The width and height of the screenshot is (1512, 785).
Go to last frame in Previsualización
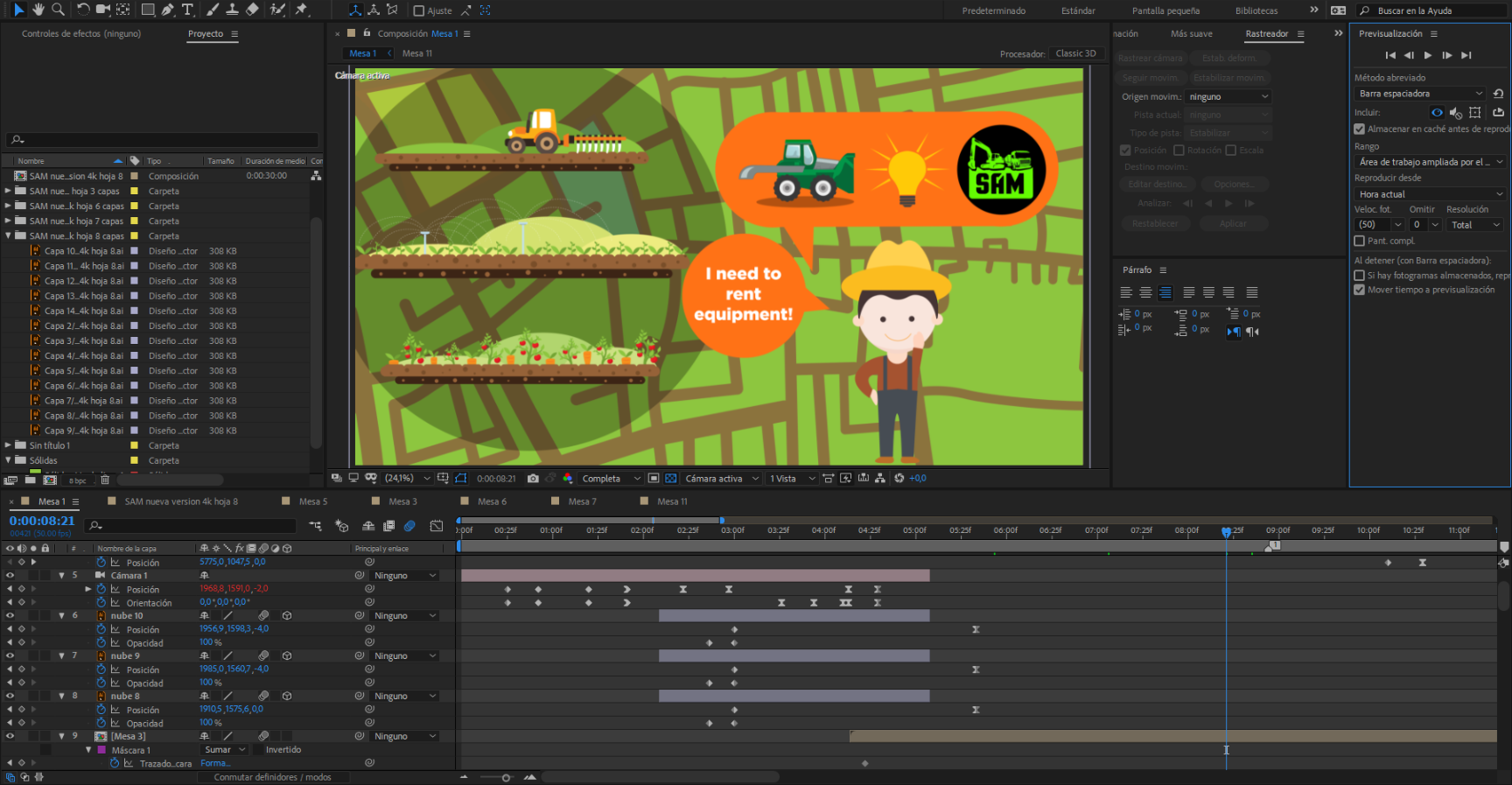pyautogui.click(x=1466, y=55)
